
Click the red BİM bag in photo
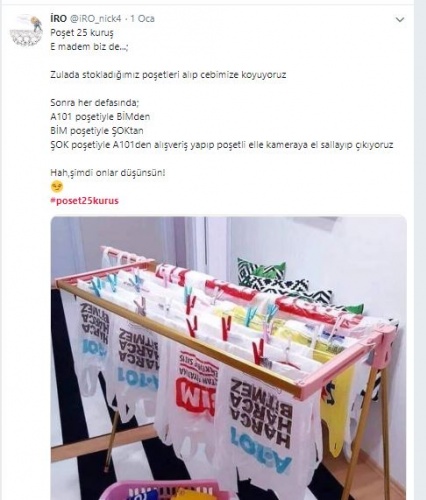pos(192,393)
